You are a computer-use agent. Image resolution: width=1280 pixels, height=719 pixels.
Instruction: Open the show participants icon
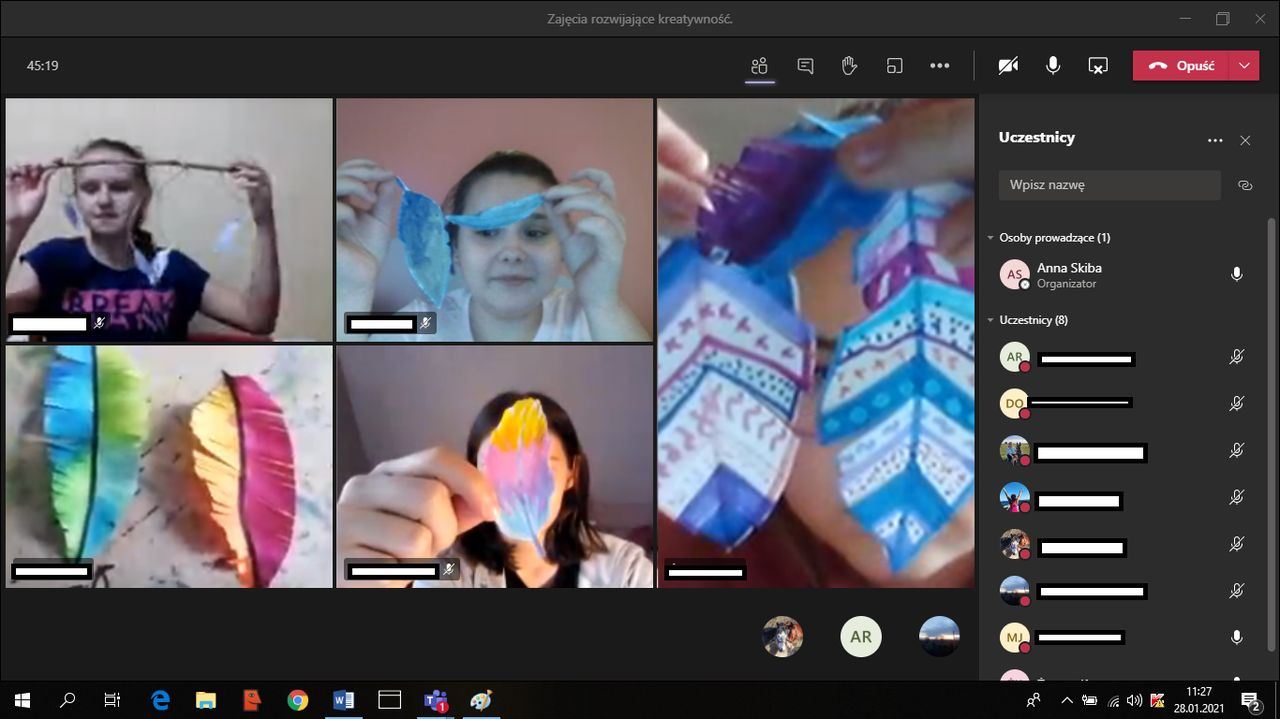[x=759, y=66]
